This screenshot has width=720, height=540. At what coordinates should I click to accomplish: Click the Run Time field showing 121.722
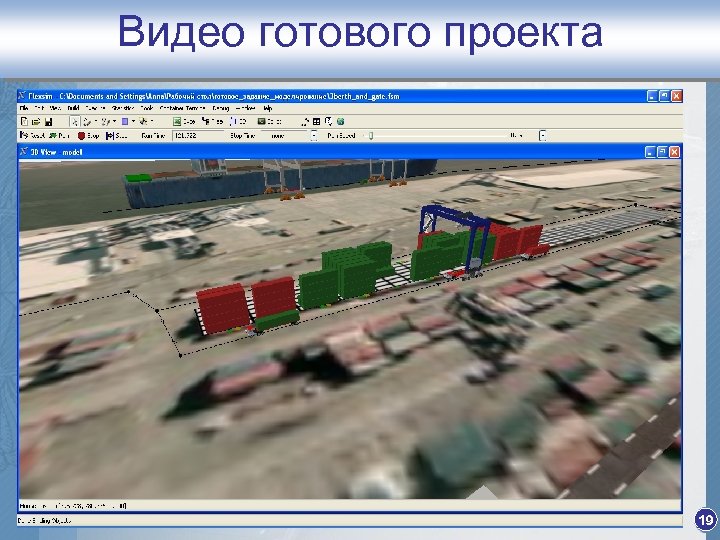[197, 135]
